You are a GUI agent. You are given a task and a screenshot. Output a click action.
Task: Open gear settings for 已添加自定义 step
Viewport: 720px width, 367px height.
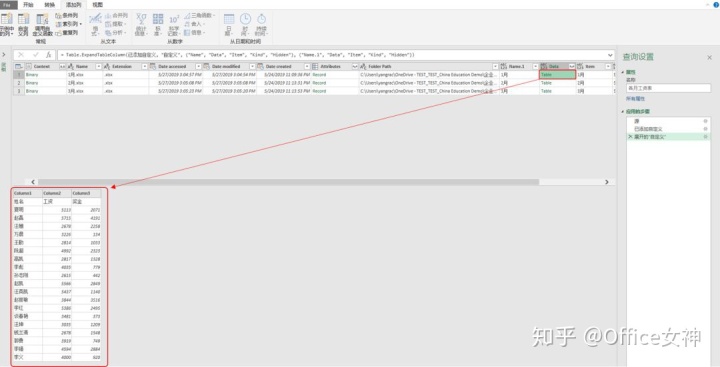705,129
